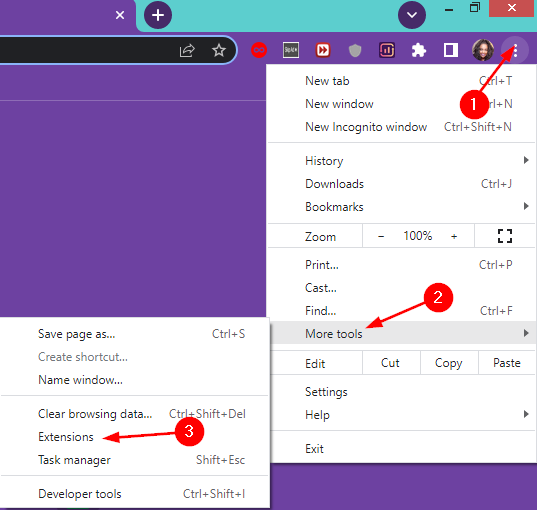The height and width of the screenshot is (510, 537).
Task: Click the gray square extension icon
Action: tap(291, 50)
